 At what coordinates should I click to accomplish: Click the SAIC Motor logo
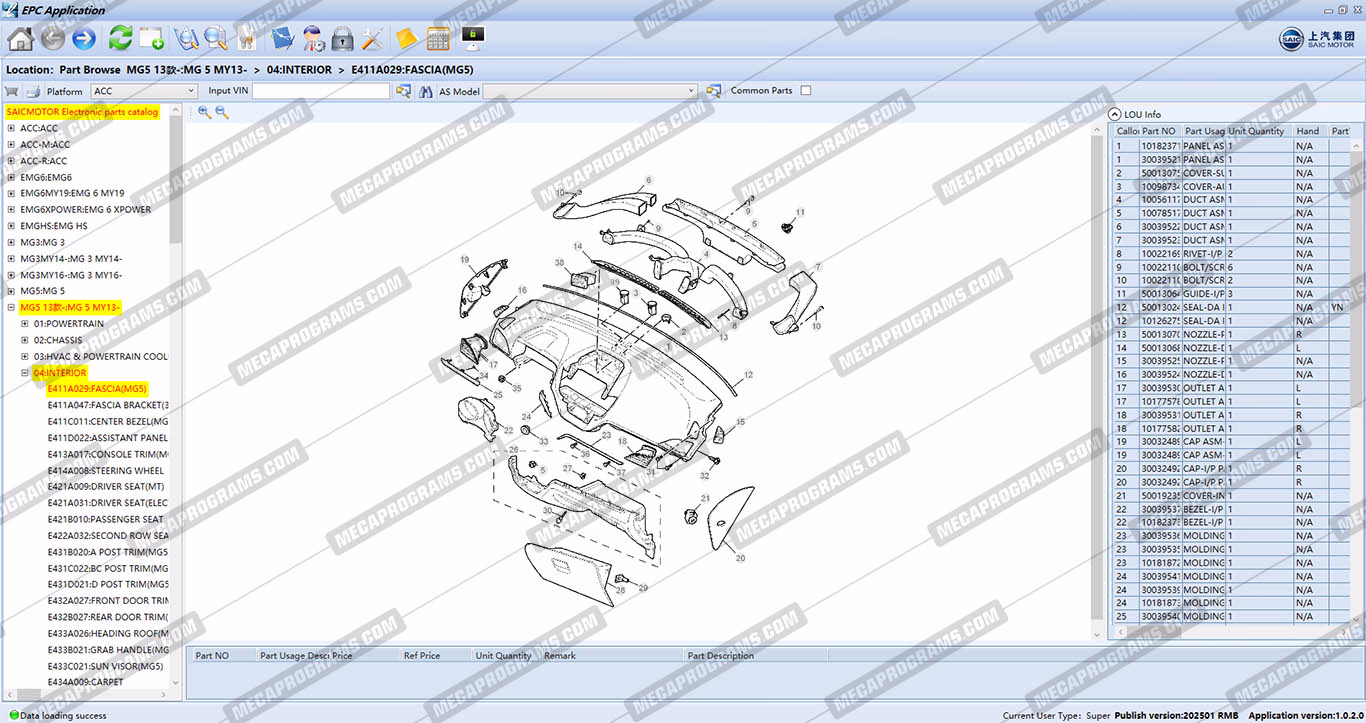[x=1318, y=39]
